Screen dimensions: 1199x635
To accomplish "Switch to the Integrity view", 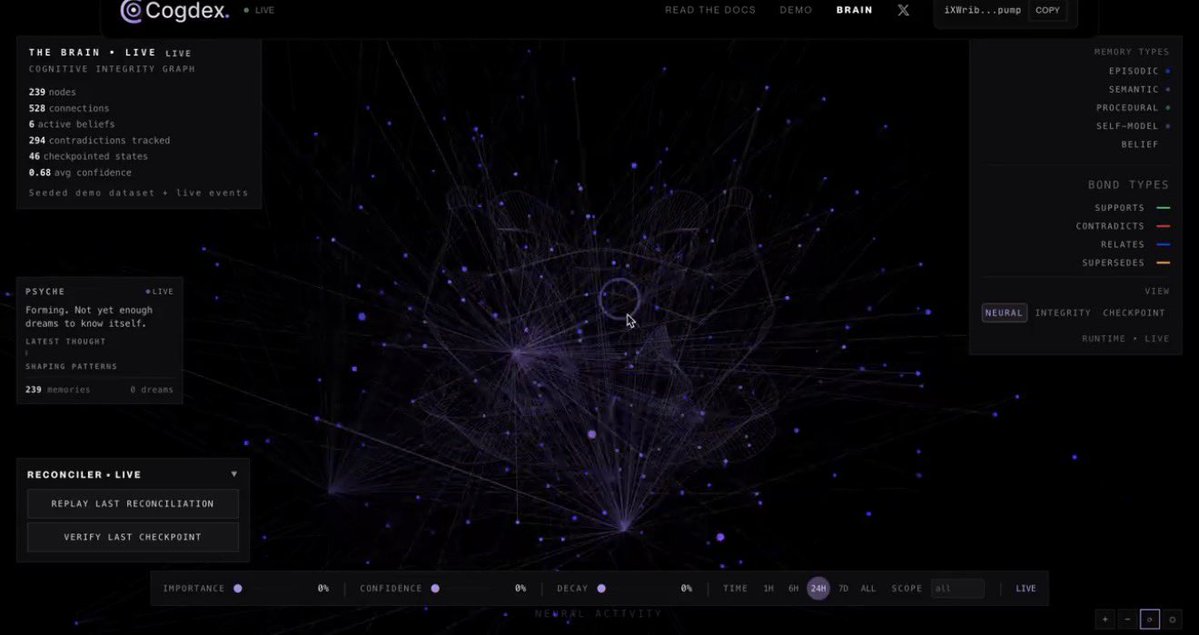I will point(1063,313).
